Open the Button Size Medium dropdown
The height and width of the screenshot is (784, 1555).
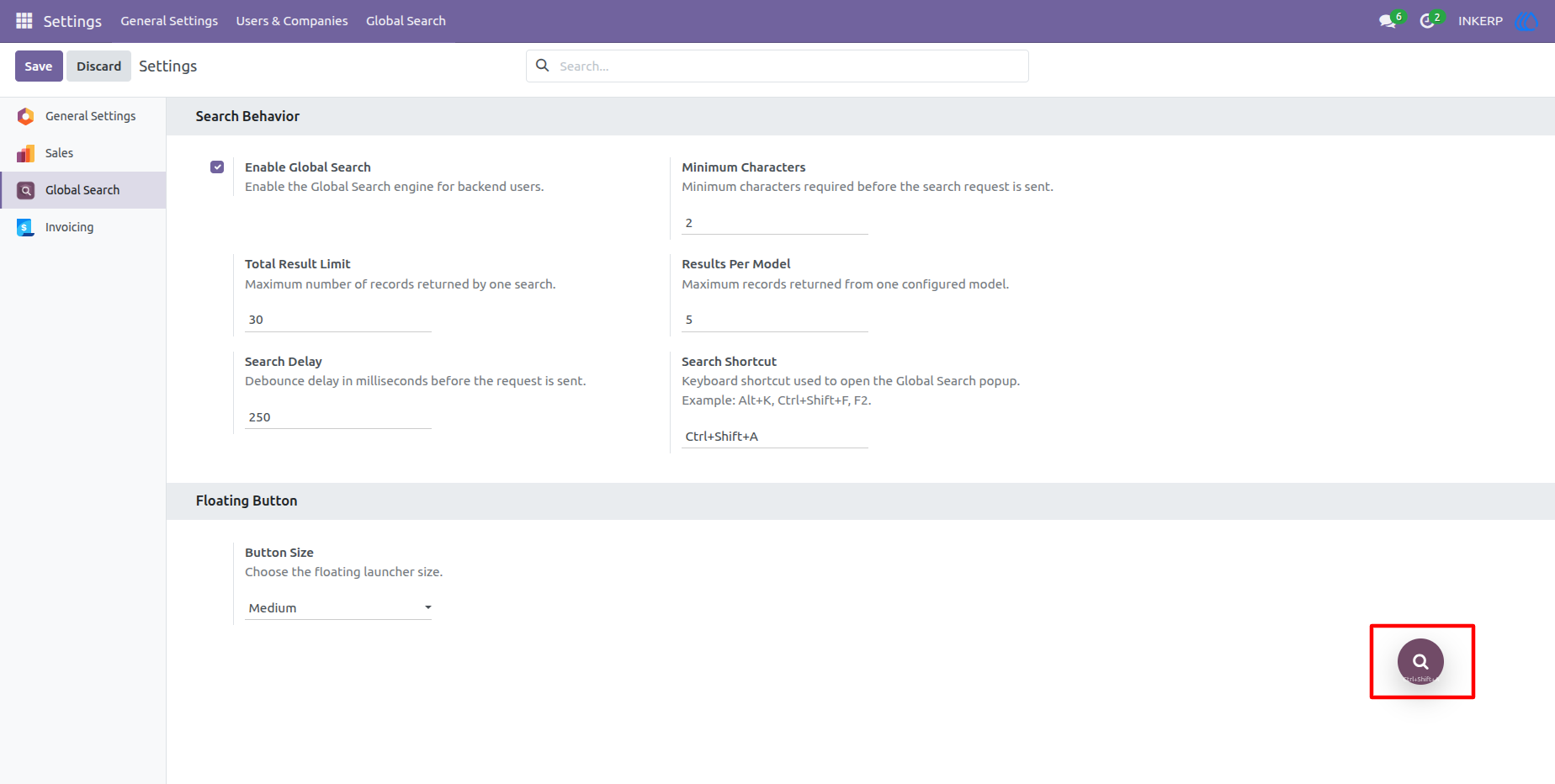pos(338,607)
